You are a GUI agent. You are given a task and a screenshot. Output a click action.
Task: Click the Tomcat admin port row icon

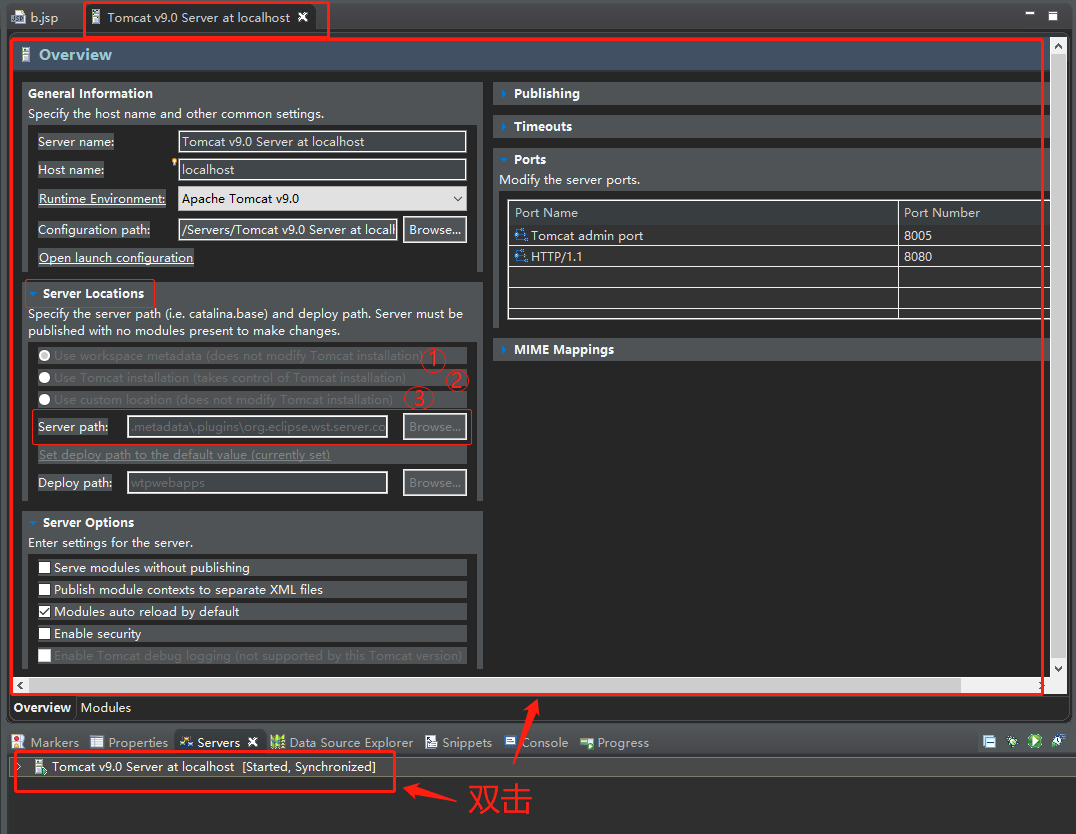521,235
